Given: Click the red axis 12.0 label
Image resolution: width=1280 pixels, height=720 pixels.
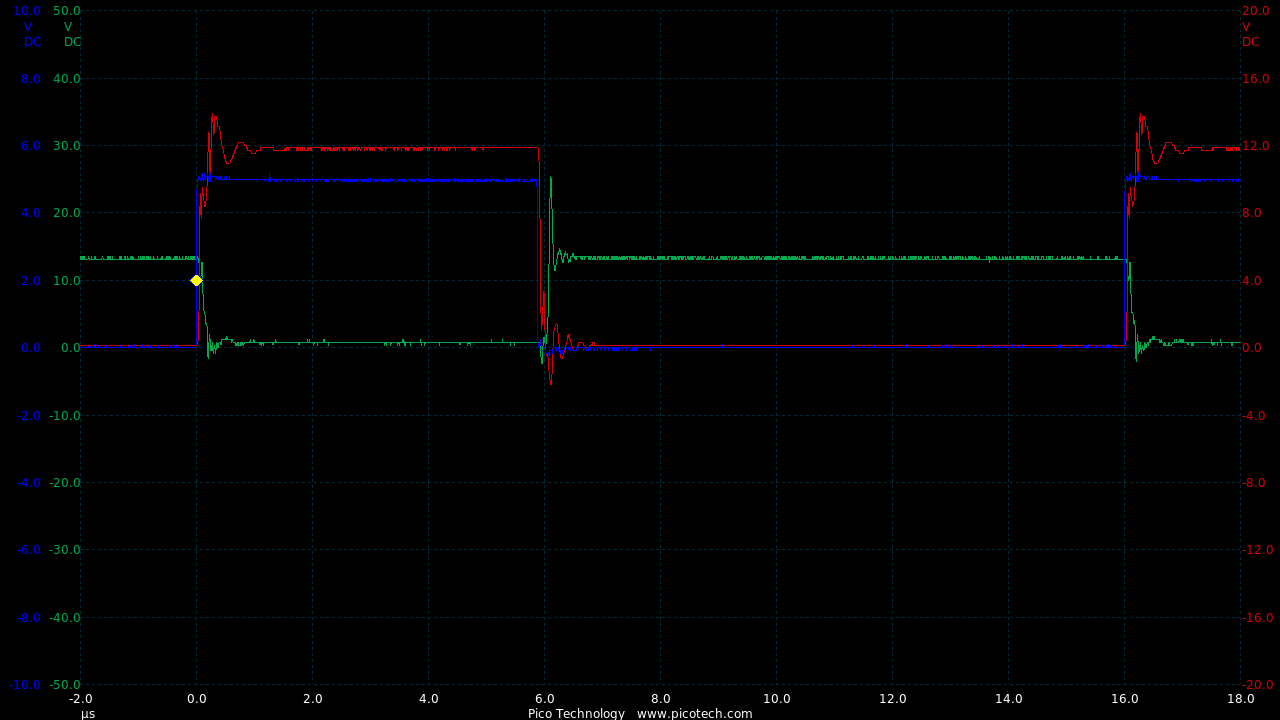Looking at the screenshot, I should pyautogui.click(x=1256, y=146).
